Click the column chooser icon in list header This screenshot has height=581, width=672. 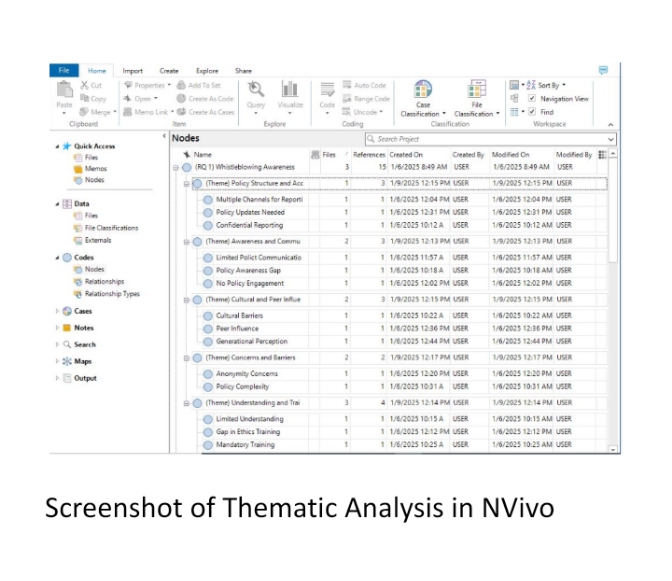click(x=601, y=155)
